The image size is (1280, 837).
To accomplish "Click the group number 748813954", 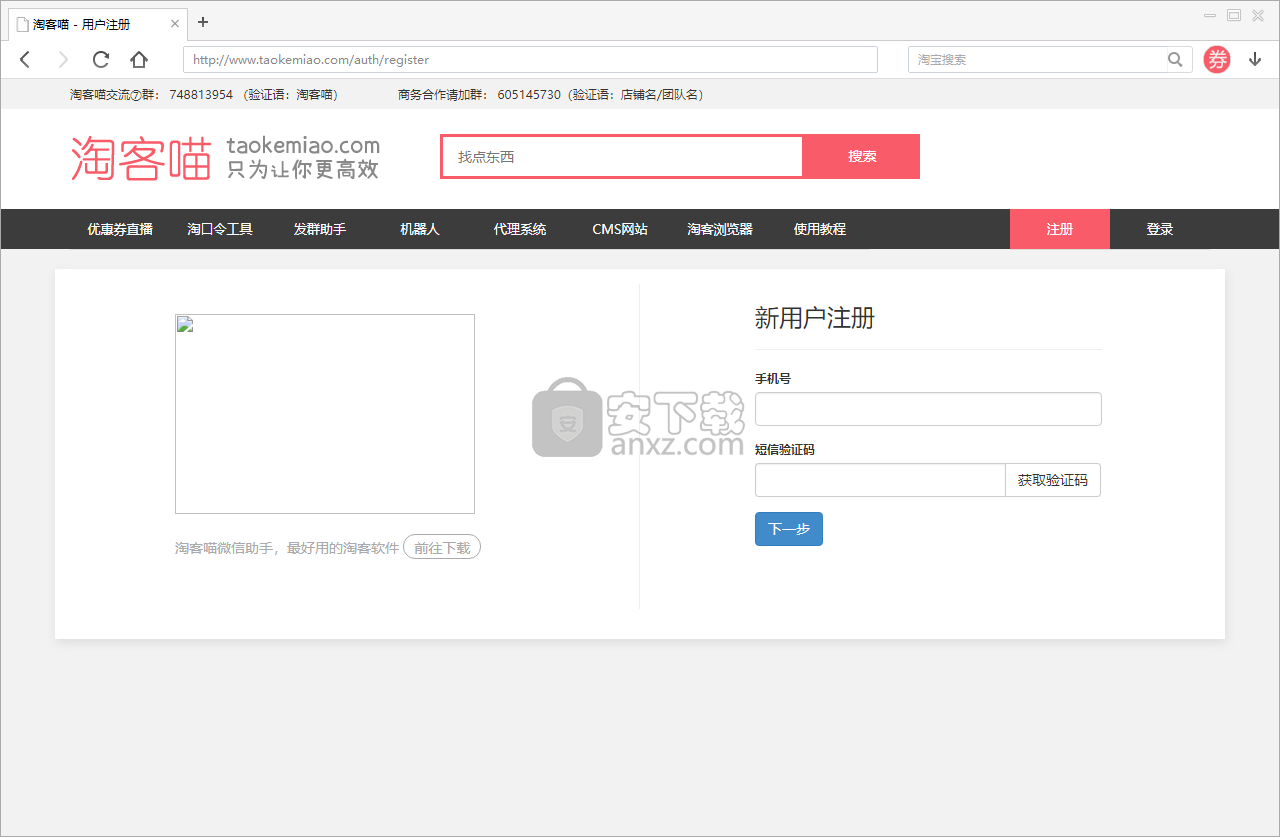I will [201, 94].
